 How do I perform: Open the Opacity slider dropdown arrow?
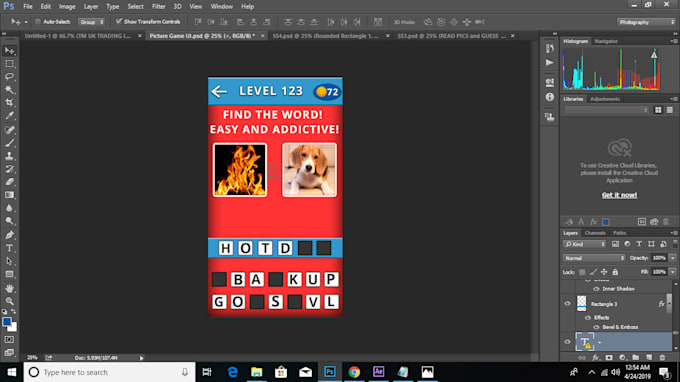(x=672, y=258)
